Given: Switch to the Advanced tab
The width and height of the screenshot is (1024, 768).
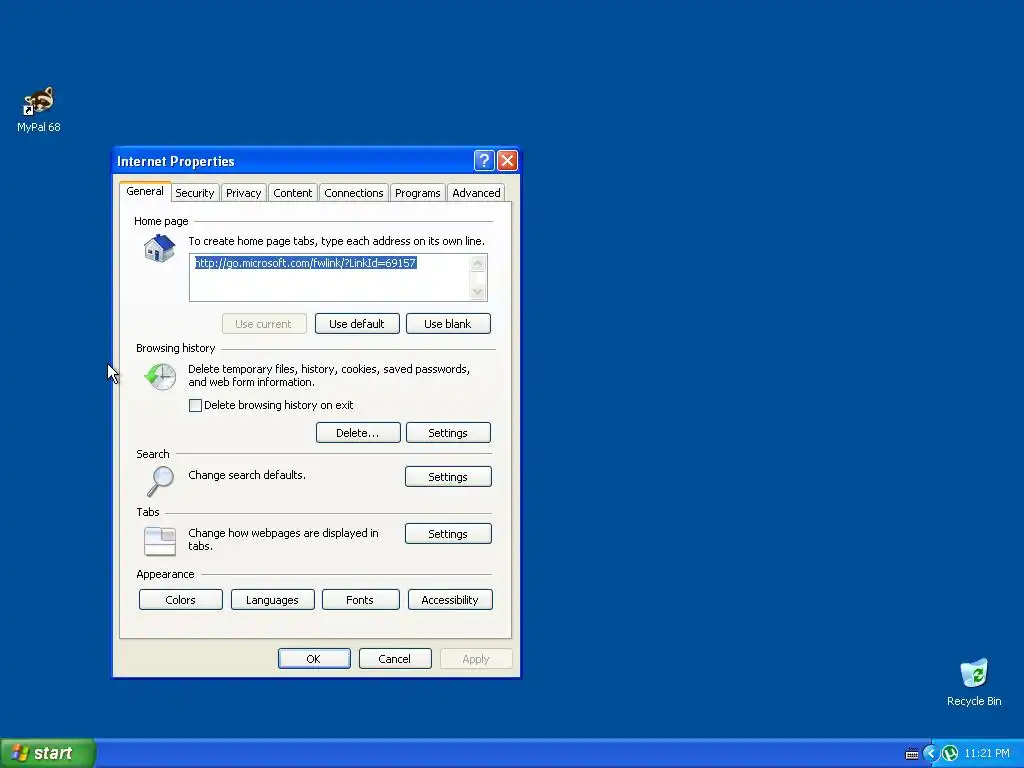Looking at the screenshot, I should coord(476,193).
